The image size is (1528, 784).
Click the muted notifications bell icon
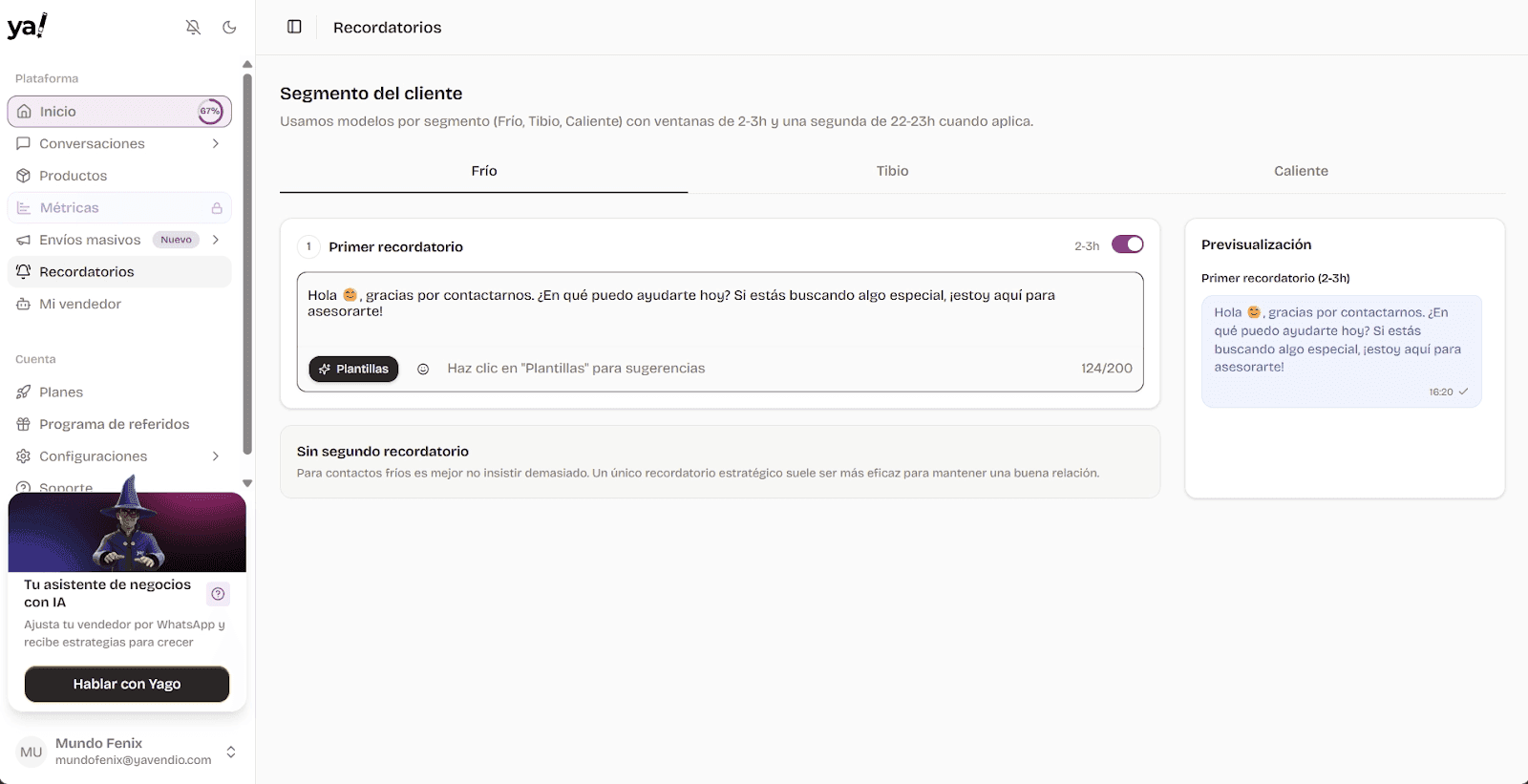tap(193, 28)
